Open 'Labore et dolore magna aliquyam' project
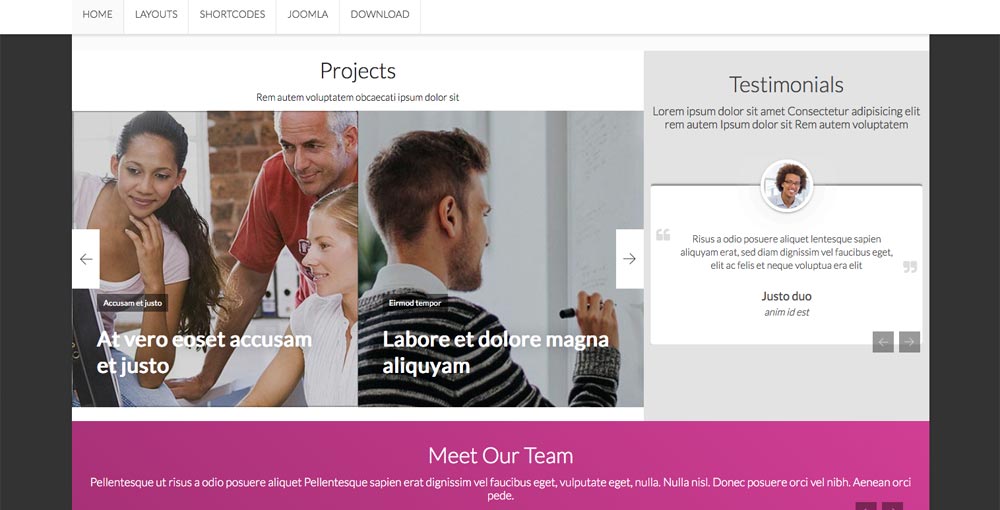1000x510 pixels. click(x=496, y=352)
